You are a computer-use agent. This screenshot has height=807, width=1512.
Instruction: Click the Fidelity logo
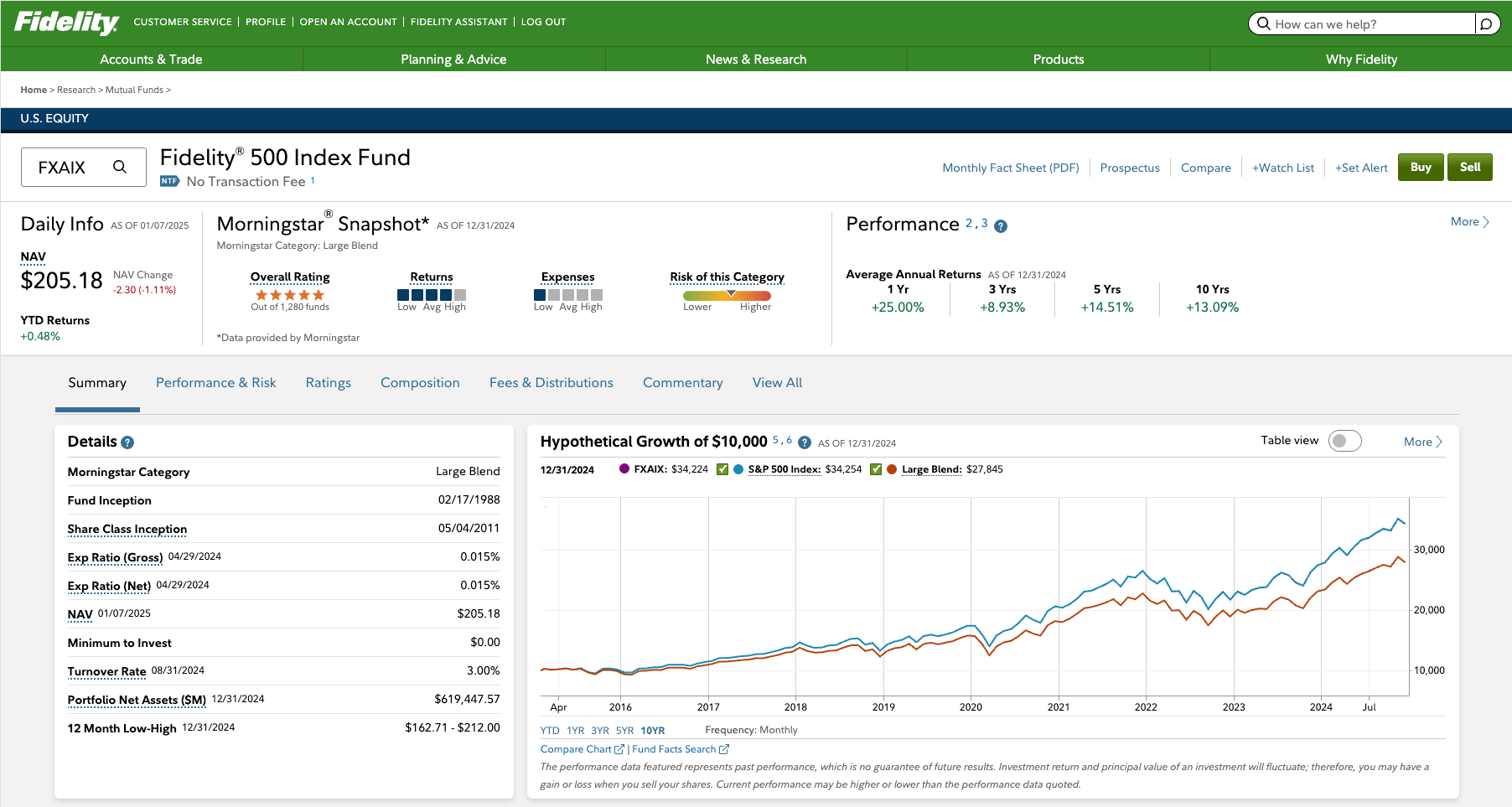point(66,22)
